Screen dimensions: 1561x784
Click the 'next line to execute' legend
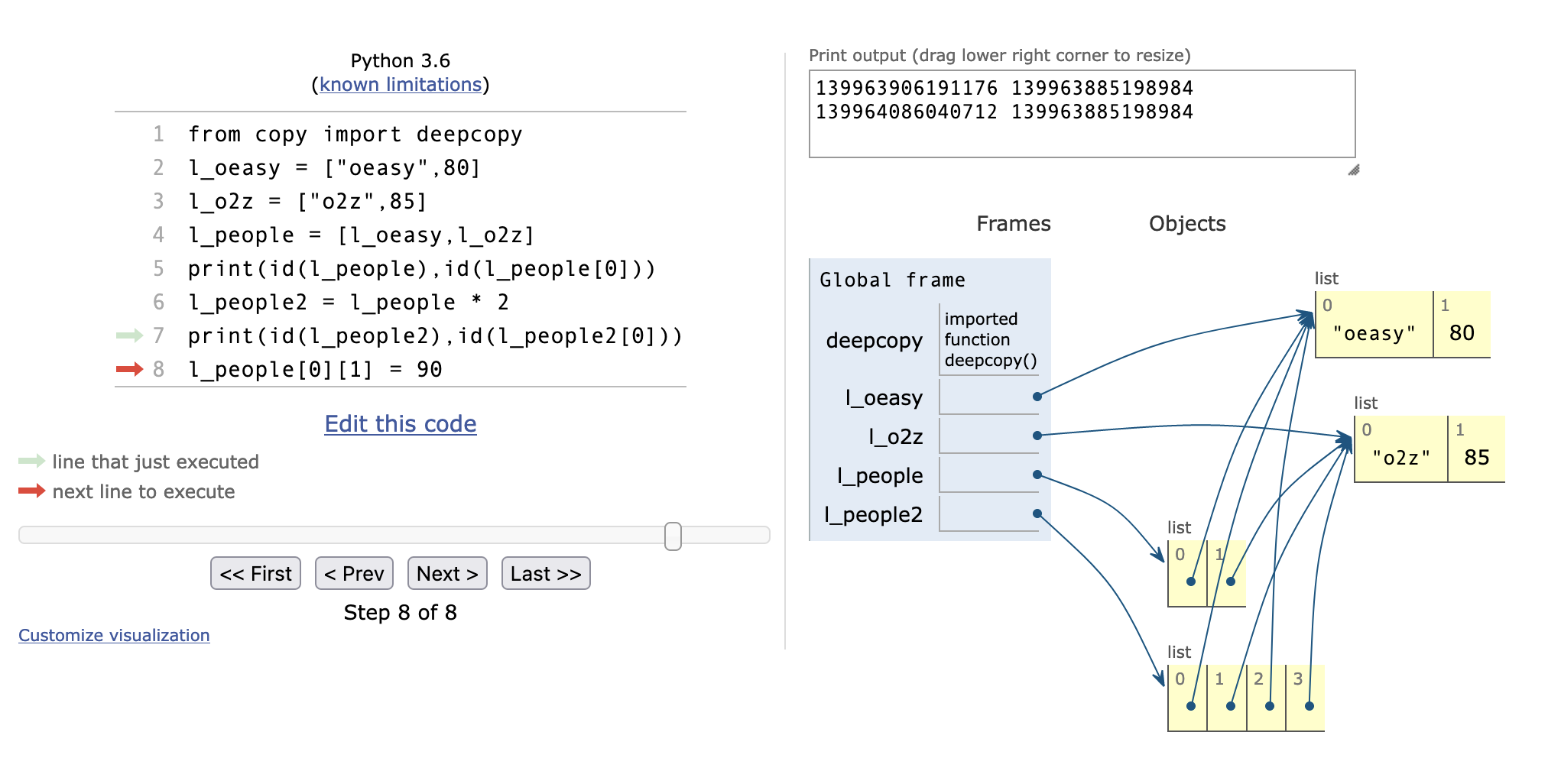click(144, 491)
